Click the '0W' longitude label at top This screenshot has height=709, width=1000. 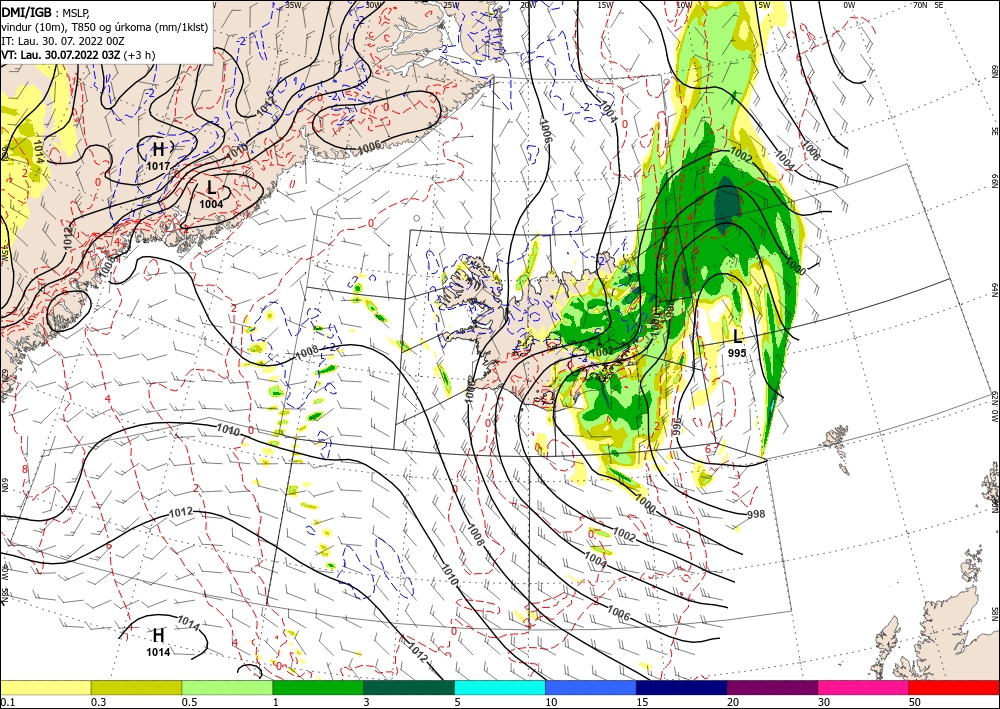[849, 5]
